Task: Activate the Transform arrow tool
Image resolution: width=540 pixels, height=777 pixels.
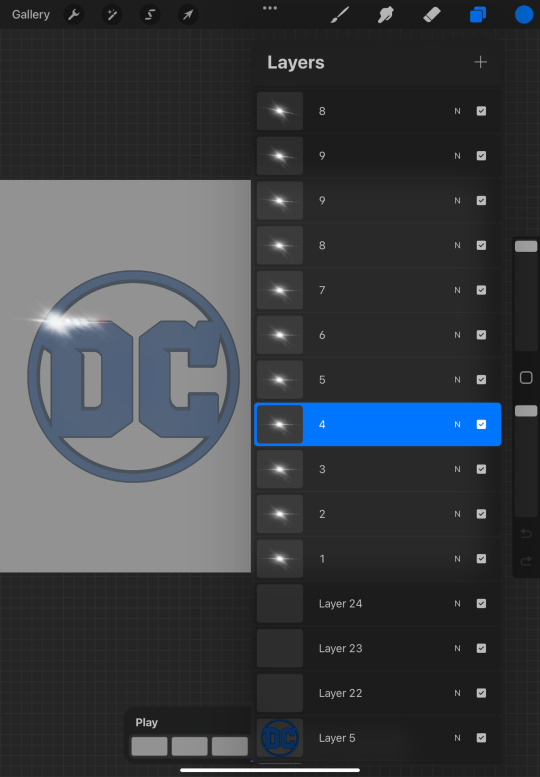Action: click(x=188, y=15)
